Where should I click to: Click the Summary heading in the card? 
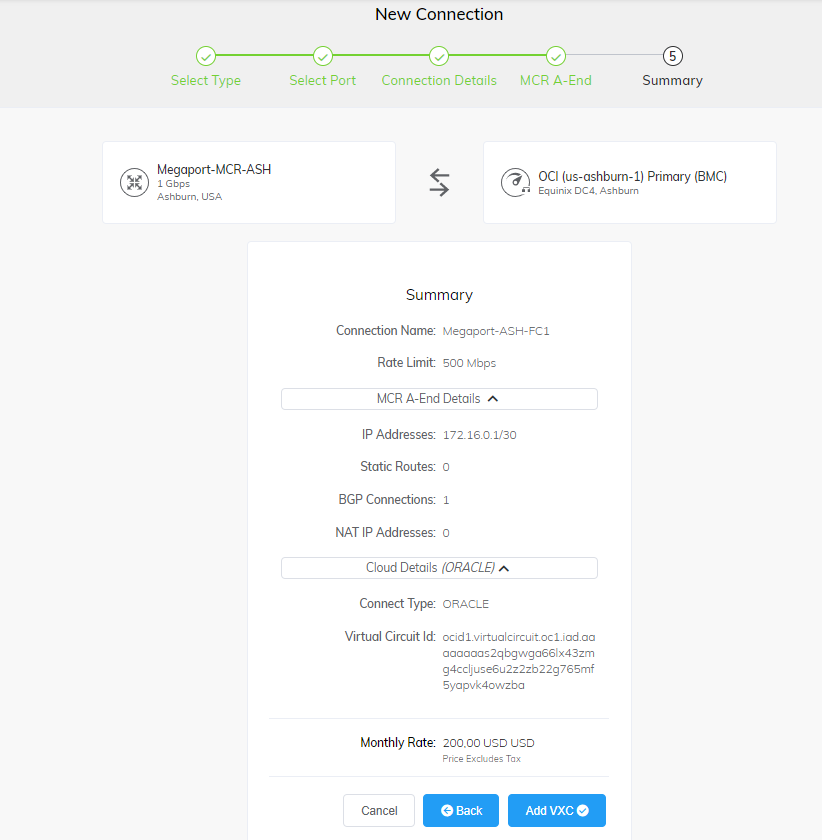pos(439,295)
